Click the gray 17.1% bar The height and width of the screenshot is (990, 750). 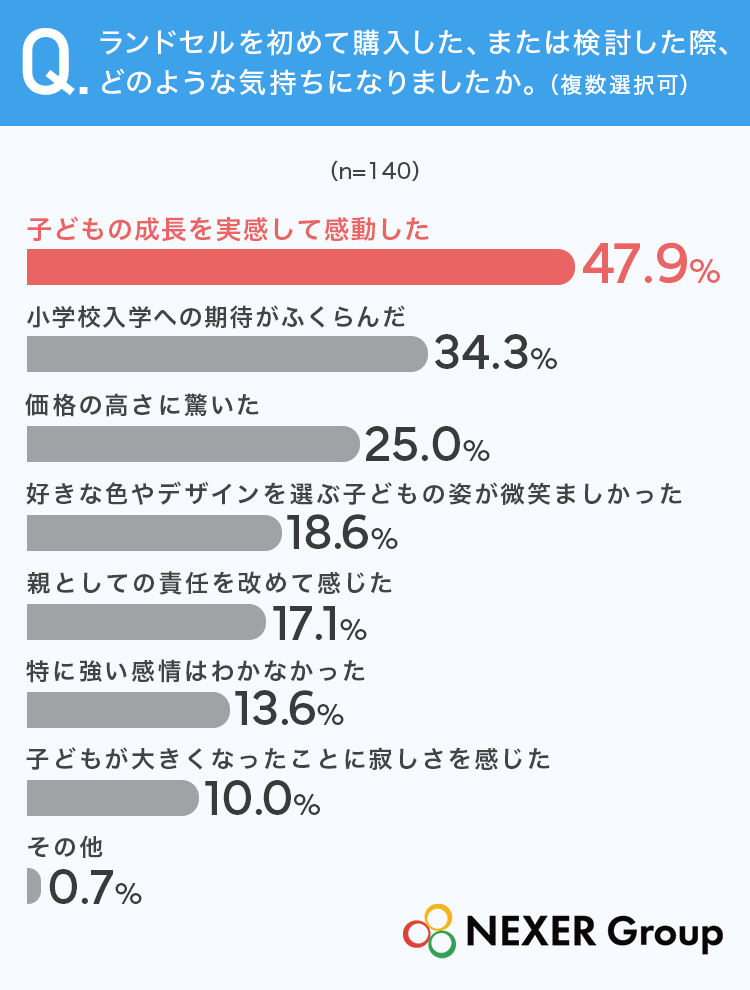point(146,622)
